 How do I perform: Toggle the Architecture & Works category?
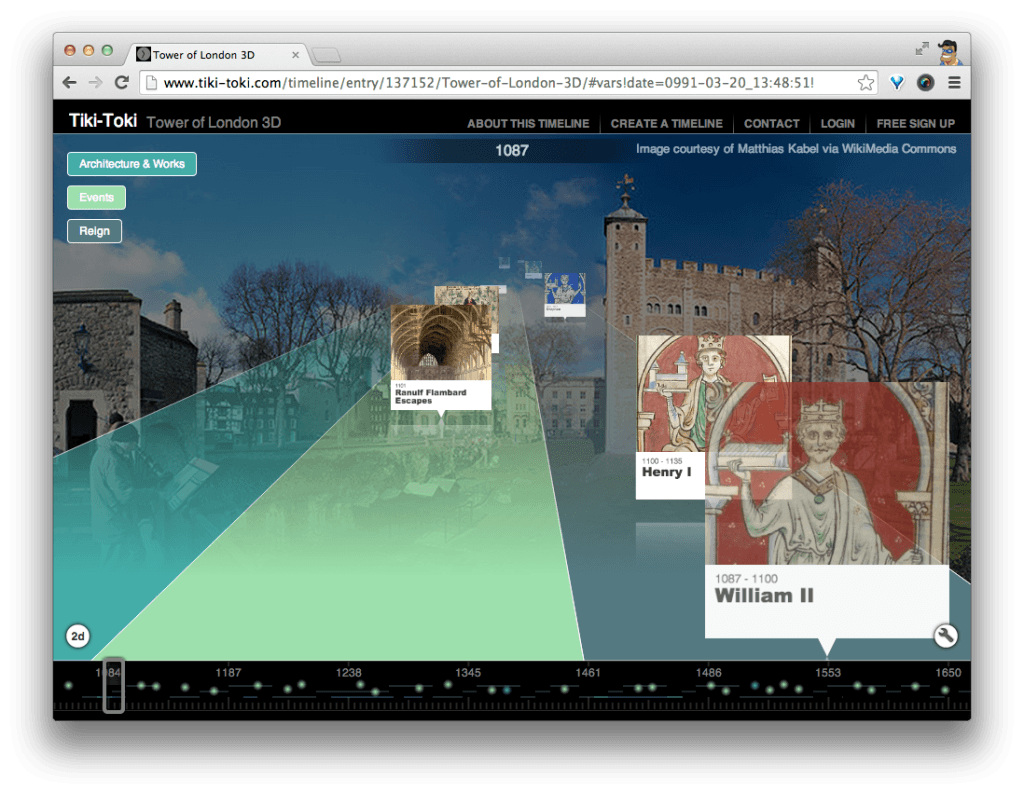tap(132, 164)
